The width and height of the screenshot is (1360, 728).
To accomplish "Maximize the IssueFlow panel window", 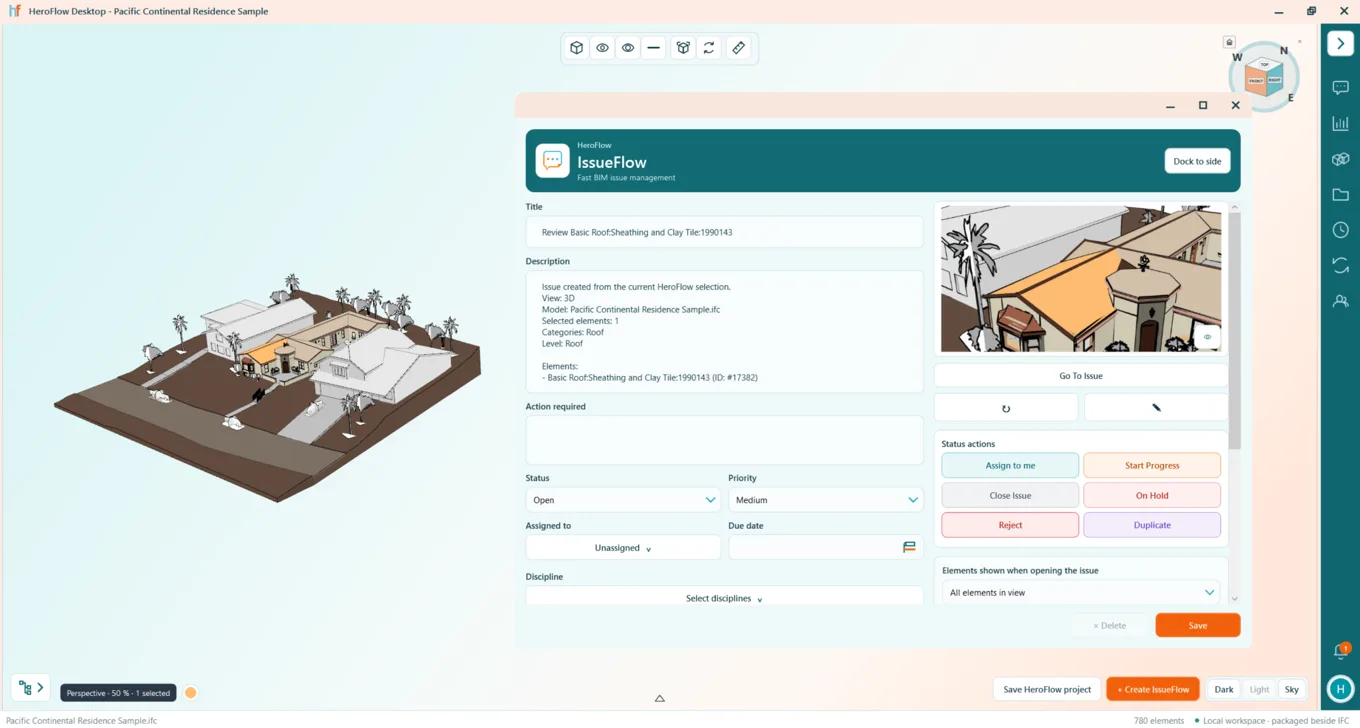I will [1203, 105].
